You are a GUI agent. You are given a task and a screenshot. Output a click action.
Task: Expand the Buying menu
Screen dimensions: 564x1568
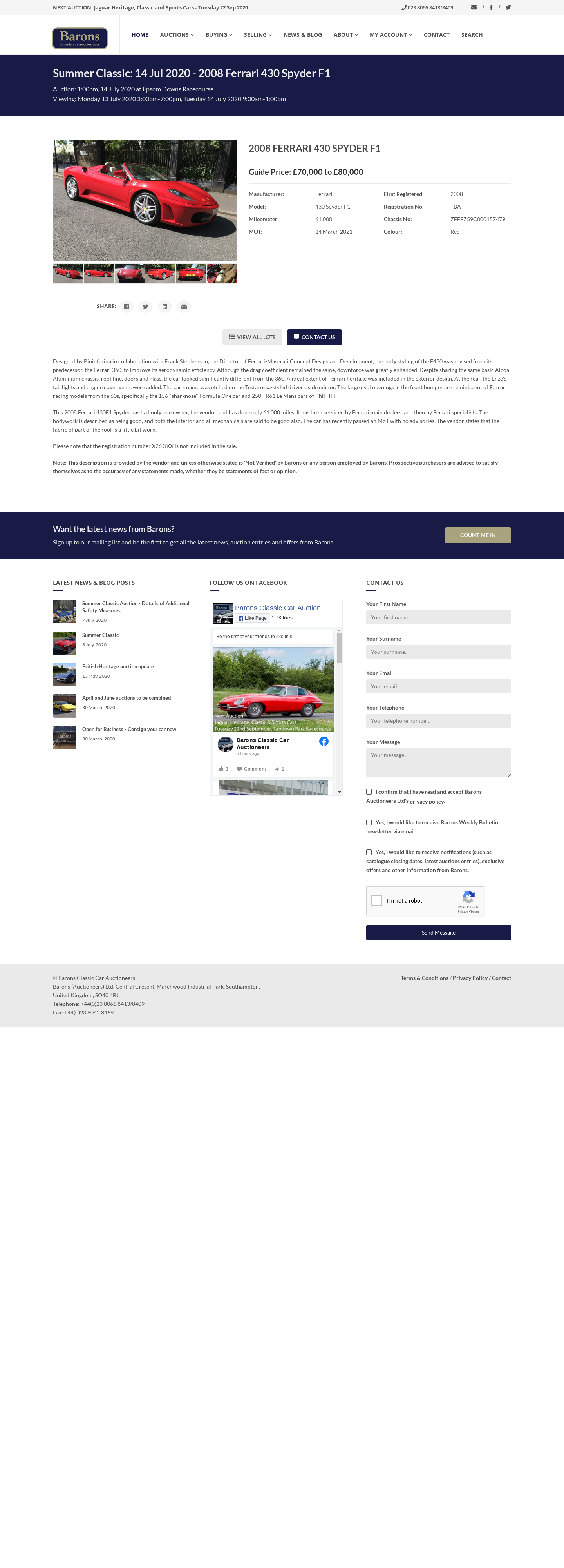tap(219, 35)
